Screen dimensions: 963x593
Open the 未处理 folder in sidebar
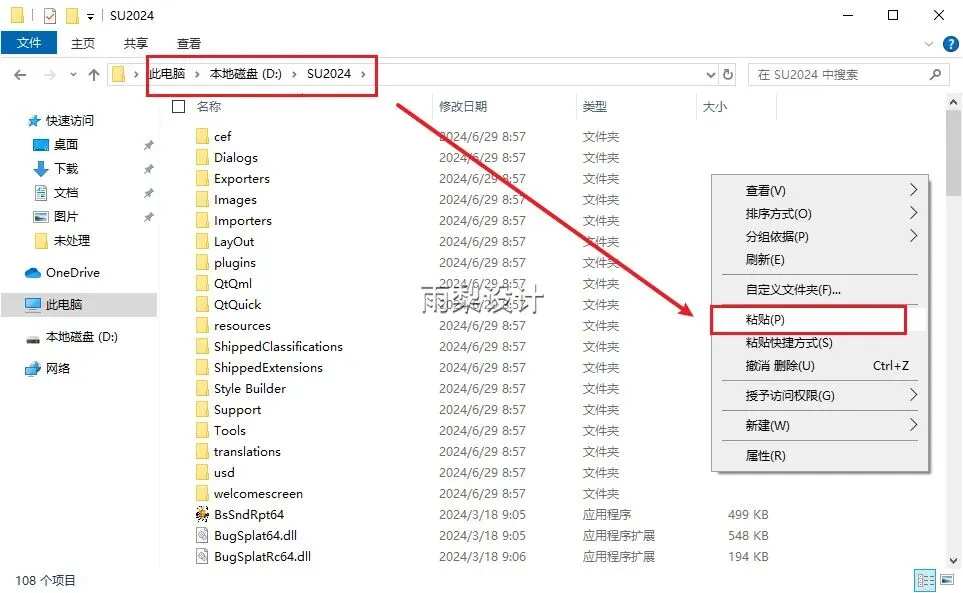(x=72, y=241)
